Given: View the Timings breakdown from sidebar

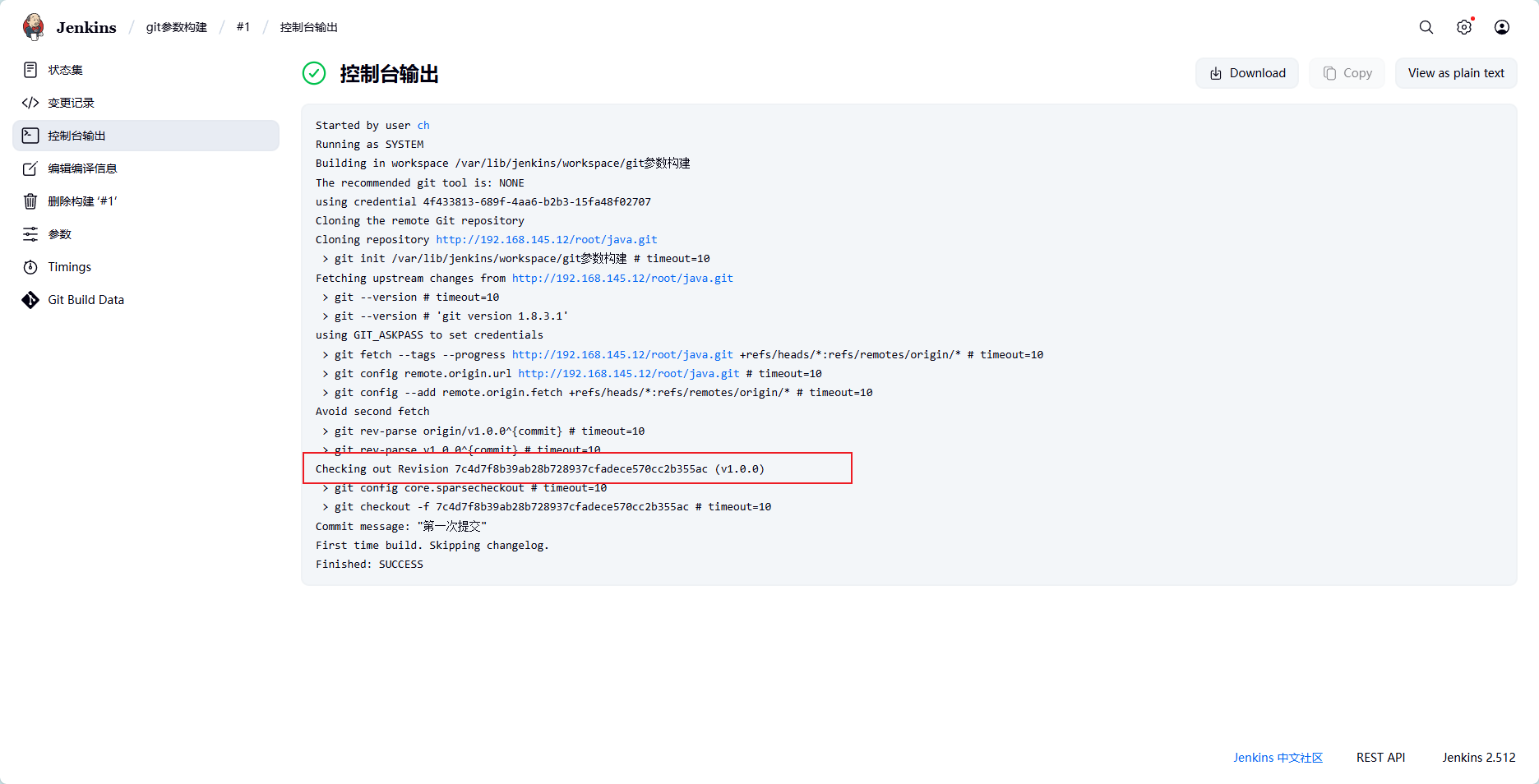Looking at the screenshot, I should pos(68,266).
